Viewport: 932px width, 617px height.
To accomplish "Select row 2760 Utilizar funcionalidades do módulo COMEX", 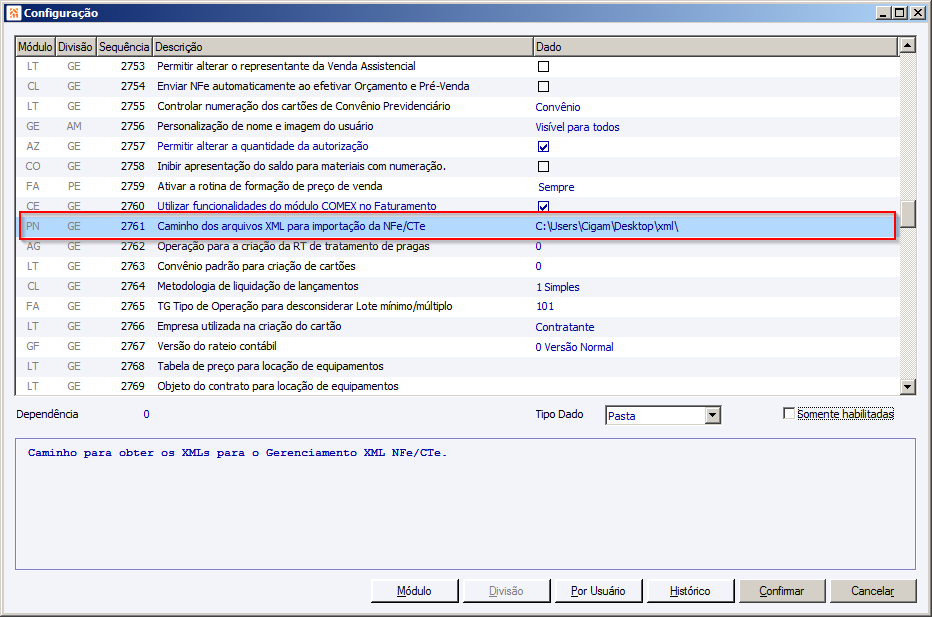I will pos(457,206).
